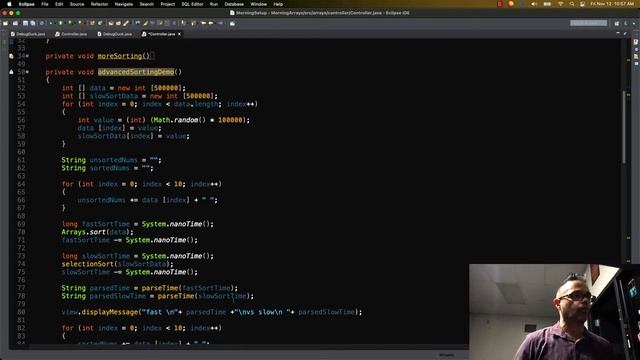Click the Open Type toolbar icon
The image size is (640, 360).
click(x=111, y=23)
